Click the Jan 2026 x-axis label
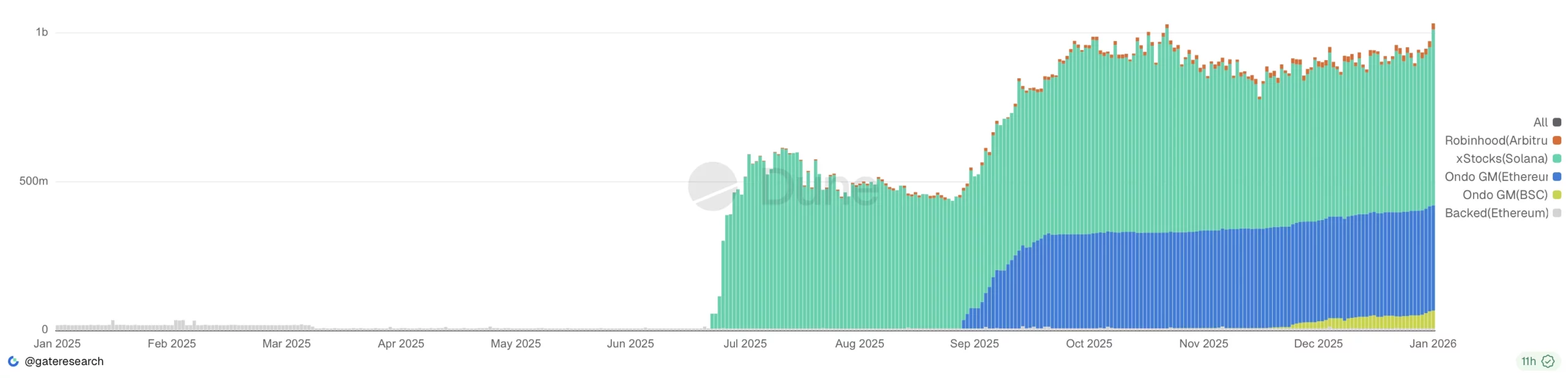The width and height of the screenshot is (1568, 378). click(1432, 343)
